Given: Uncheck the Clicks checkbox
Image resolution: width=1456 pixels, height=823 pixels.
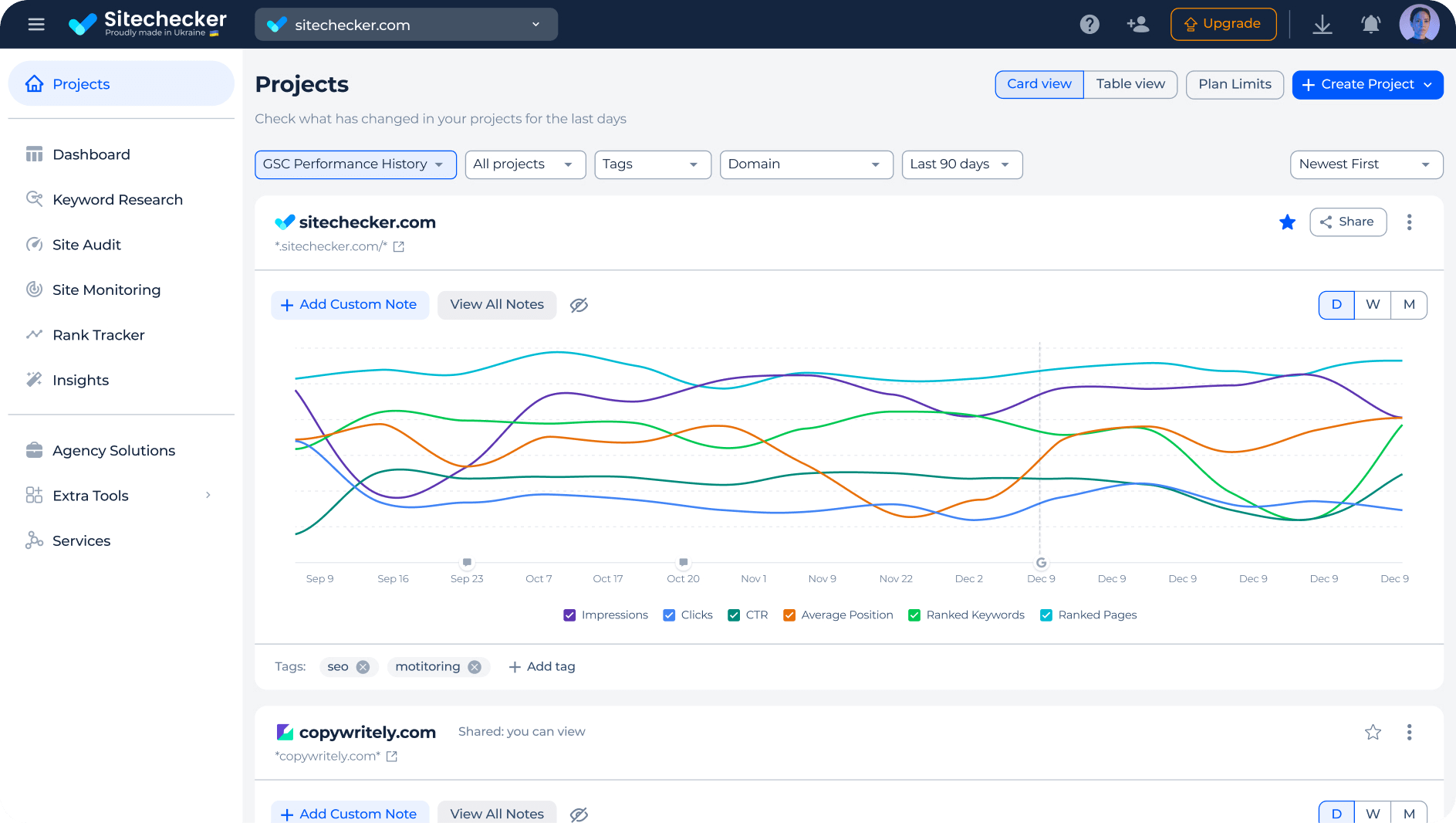Looking at the screenshot, I should [x=669, y=615].
